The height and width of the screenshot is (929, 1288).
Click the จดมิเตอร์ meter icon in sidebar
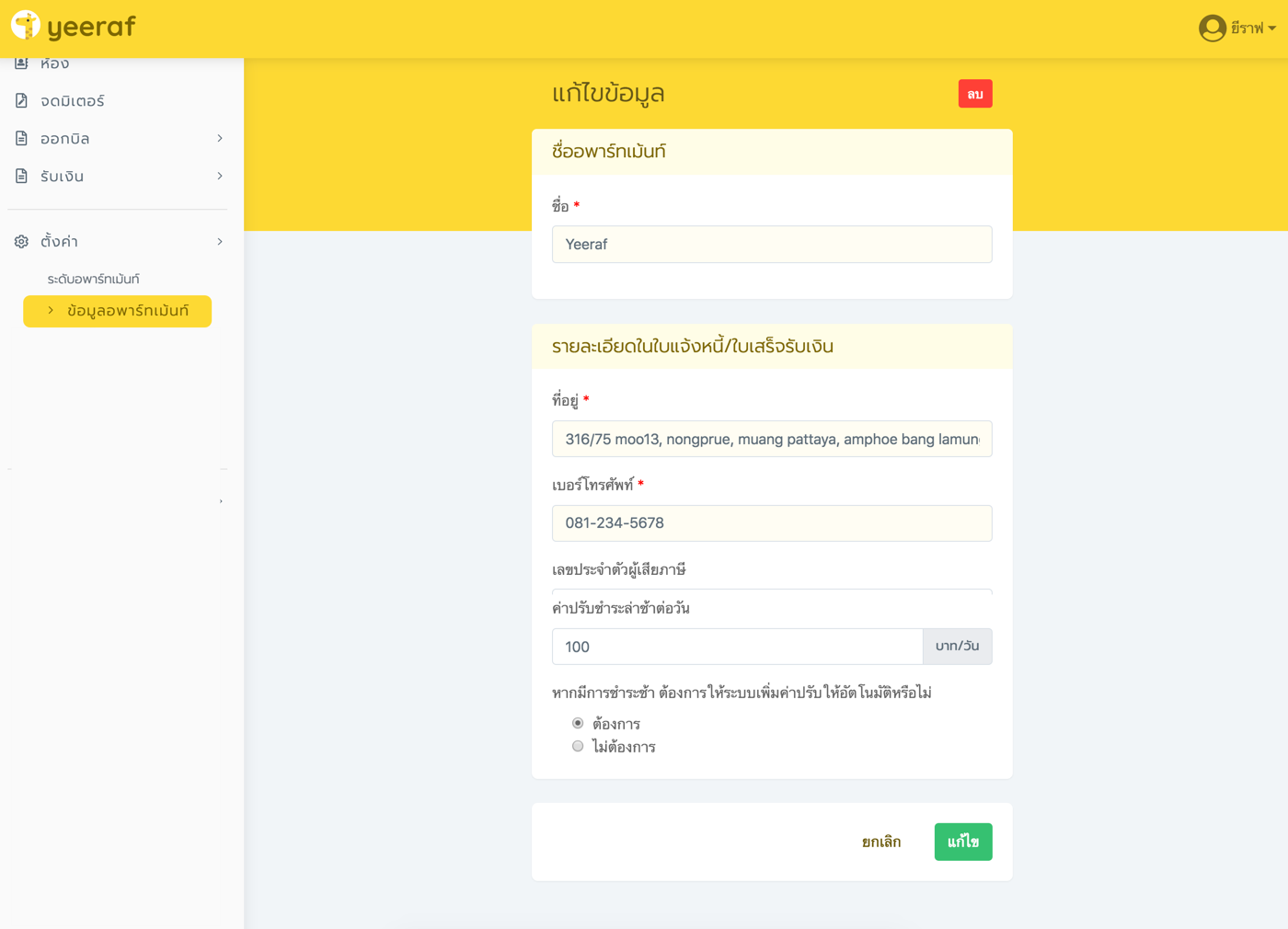(21, 100)
